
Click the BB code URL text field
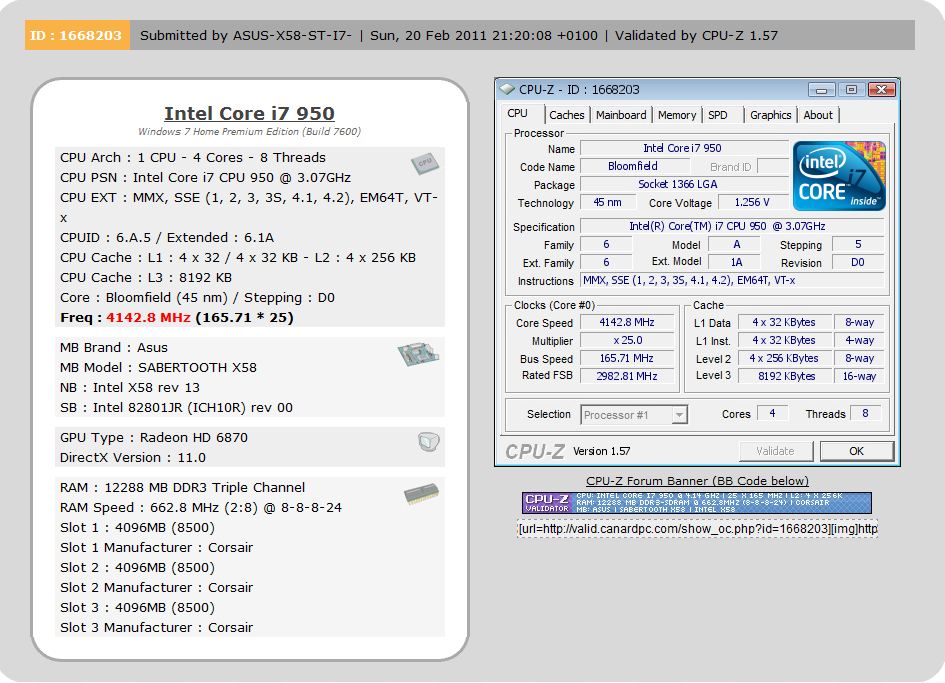point(697,528)
